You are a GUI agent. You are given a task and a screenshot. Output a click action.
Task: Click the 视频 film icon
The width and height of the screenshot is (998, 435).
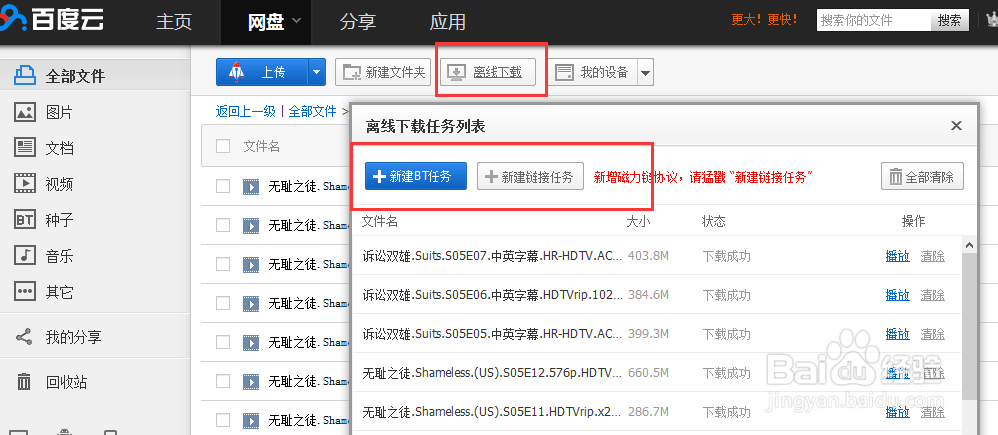coord(25,183)
